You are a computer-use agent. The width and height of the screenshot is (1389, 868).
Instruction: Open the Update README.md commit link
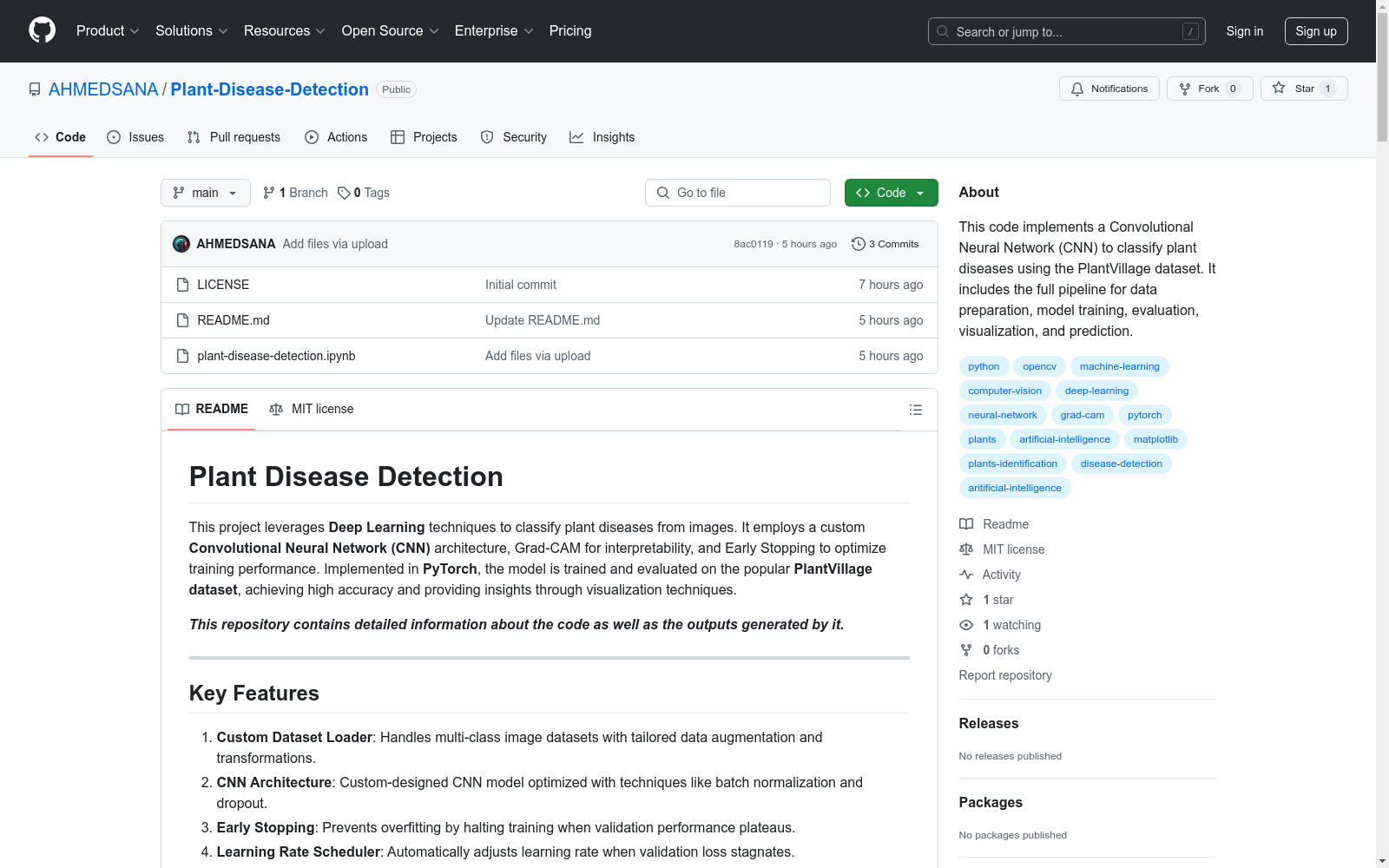point(543,320)
